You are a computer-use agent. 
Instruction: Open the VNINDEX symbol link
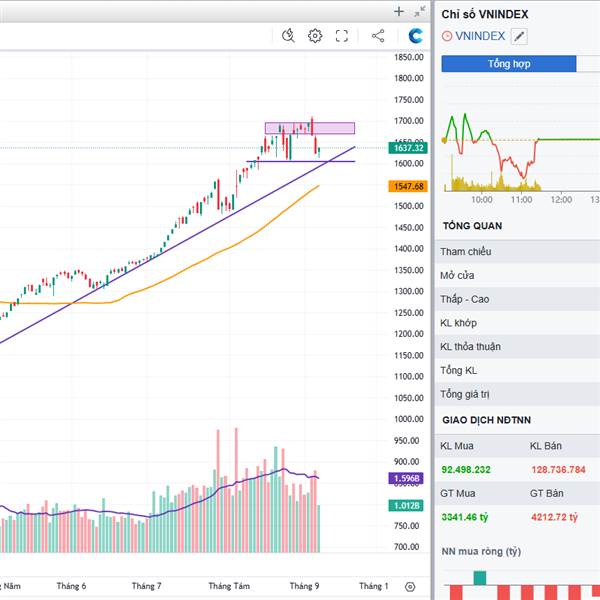pos(480,36)
